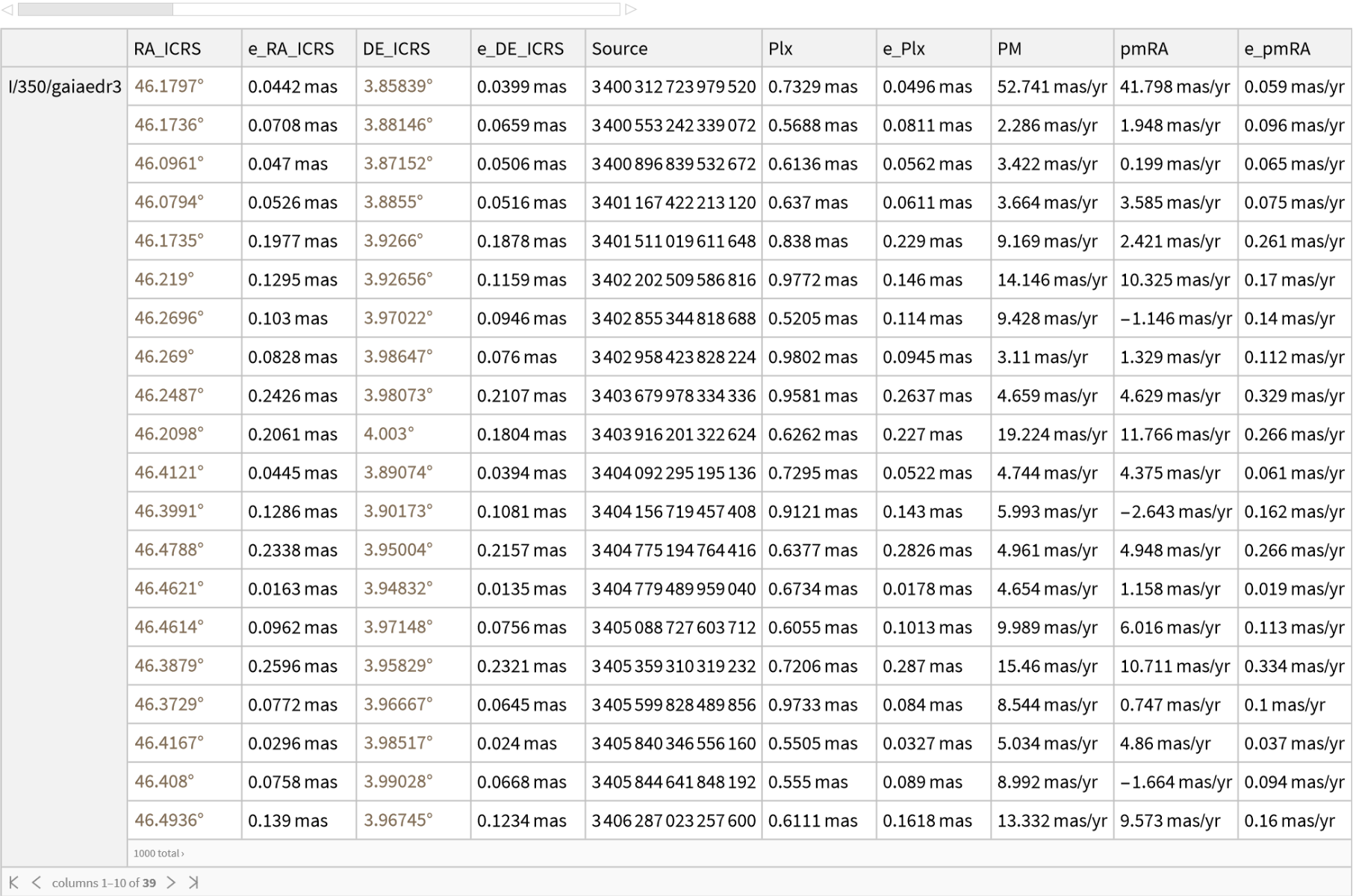Select the Source column header
This screenshot has height=896, width=1353.
pyautogui.click(x=619, y=49)
